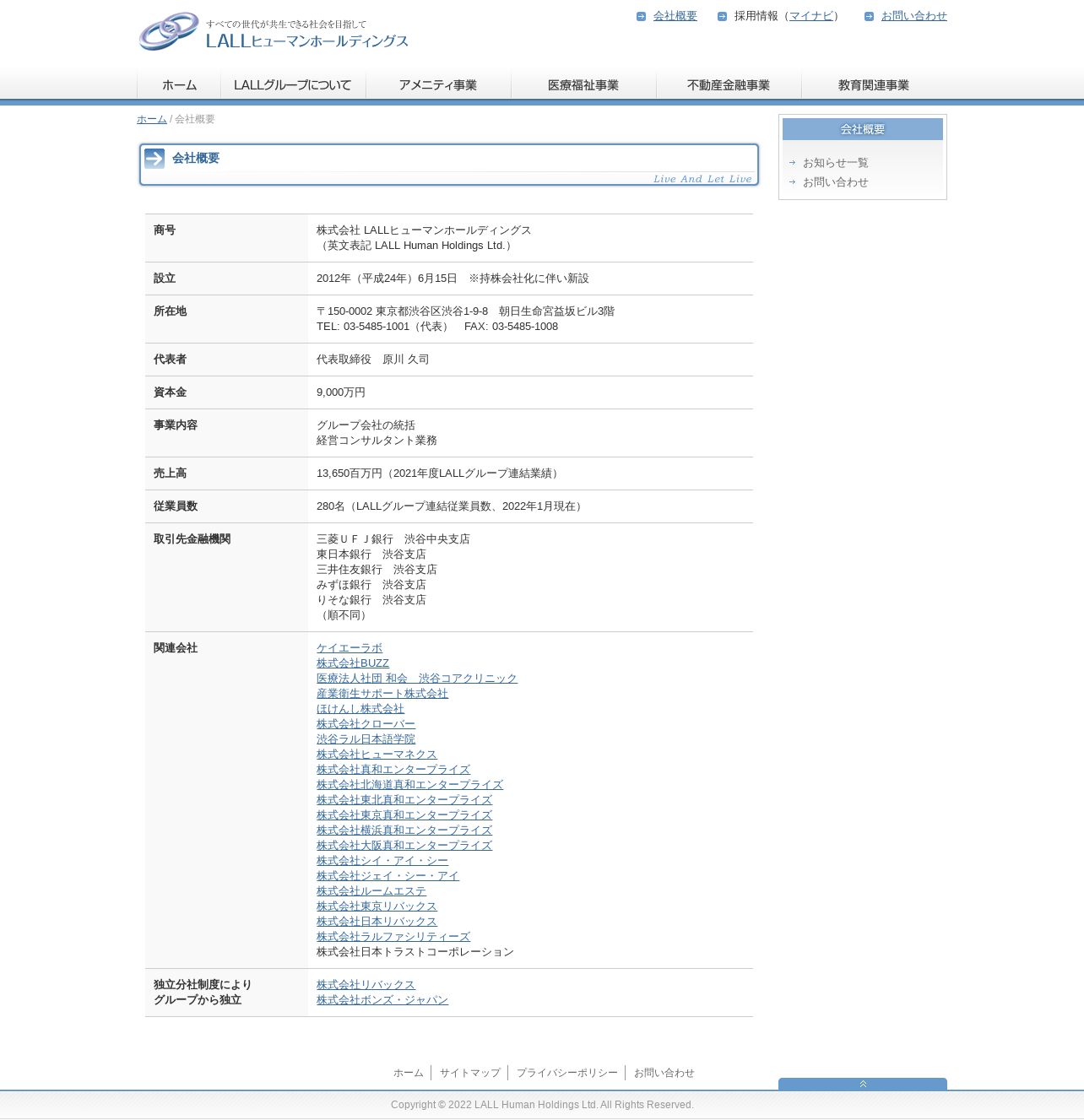Screen dimensions: 1084x1120
Task: Click arrow icon beside 会社概要 header link
Action: pos(641,16)
